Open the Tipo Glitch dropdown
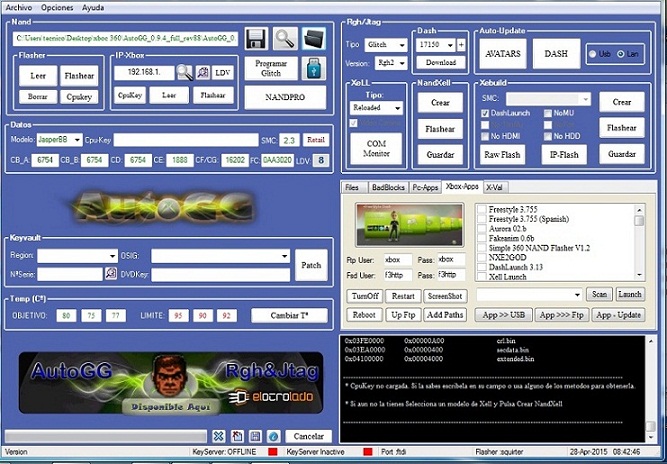This screenshot has width=667, height=464. 386,45
